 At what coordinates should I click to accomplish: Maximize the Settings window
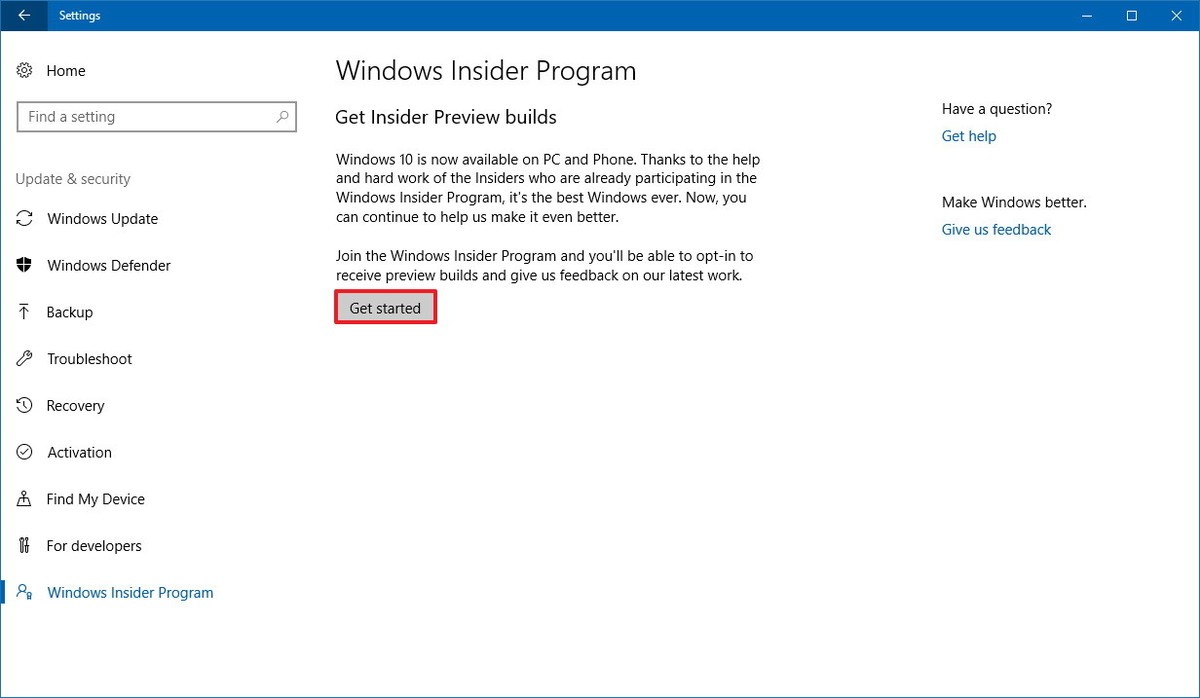(x=1131, y=15)
